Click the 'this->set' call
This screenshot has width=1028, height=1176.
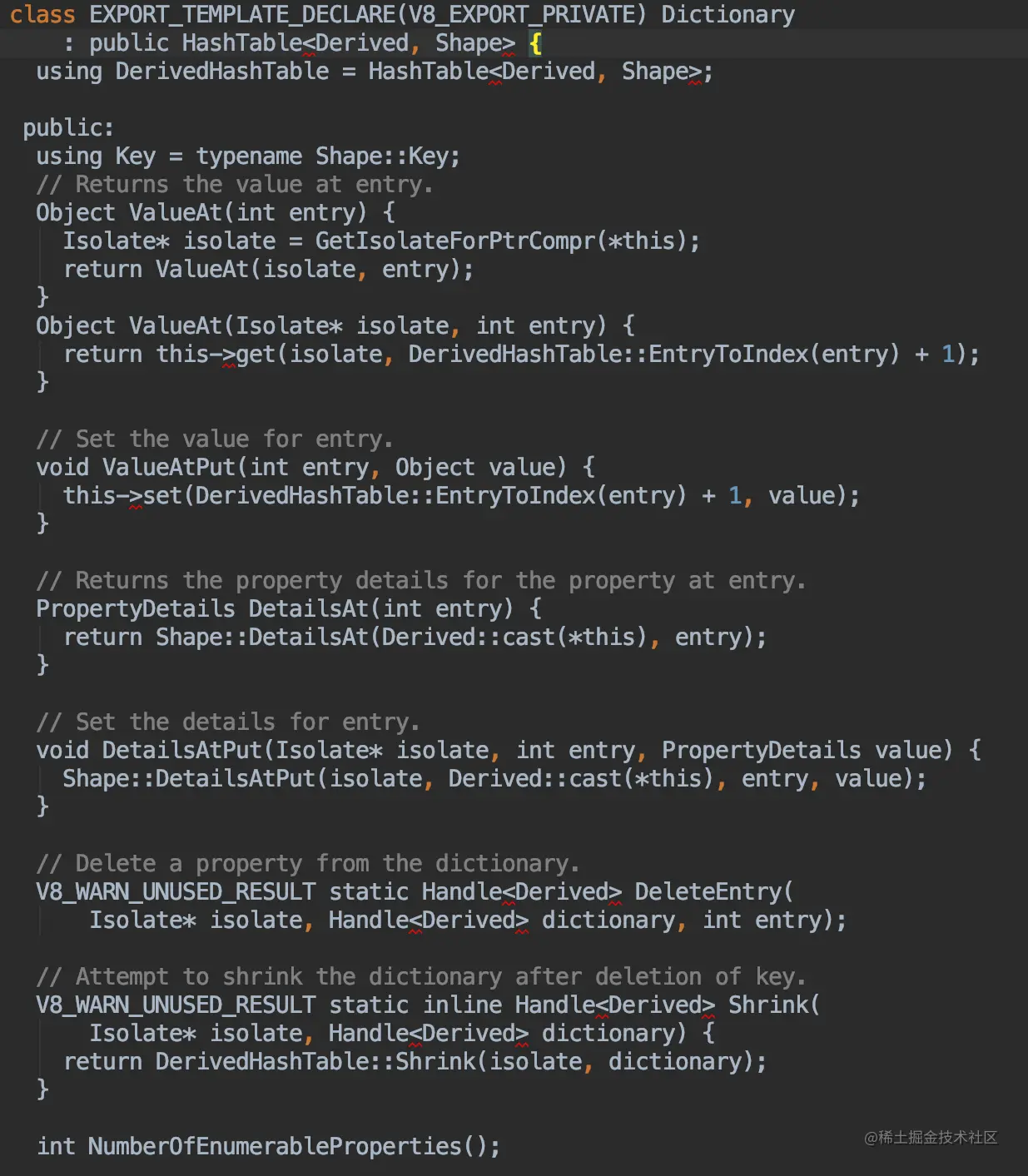[x=122, y=496]
